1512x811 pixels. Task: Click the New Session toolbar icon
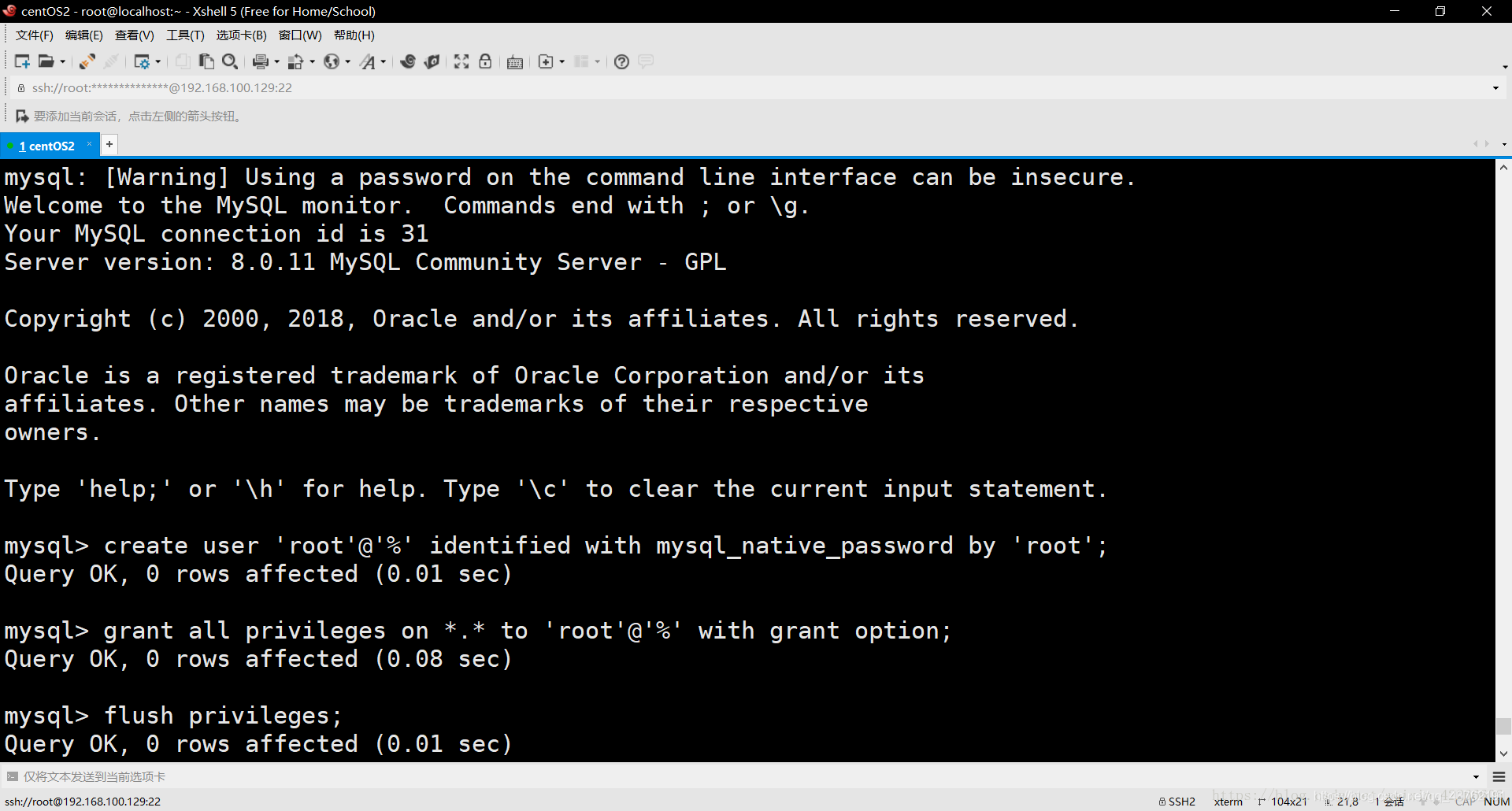[x=22, y=61]
